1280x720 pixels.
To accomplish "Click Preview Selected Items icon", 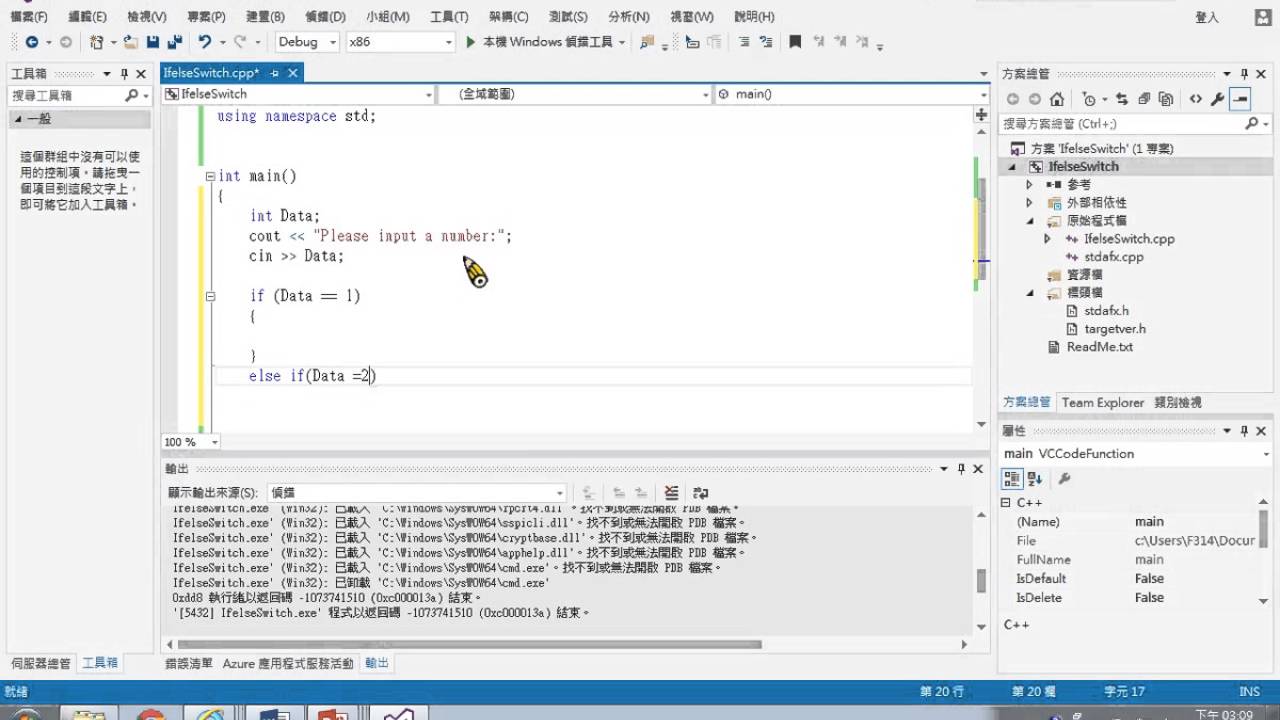I will (1240, 99).
